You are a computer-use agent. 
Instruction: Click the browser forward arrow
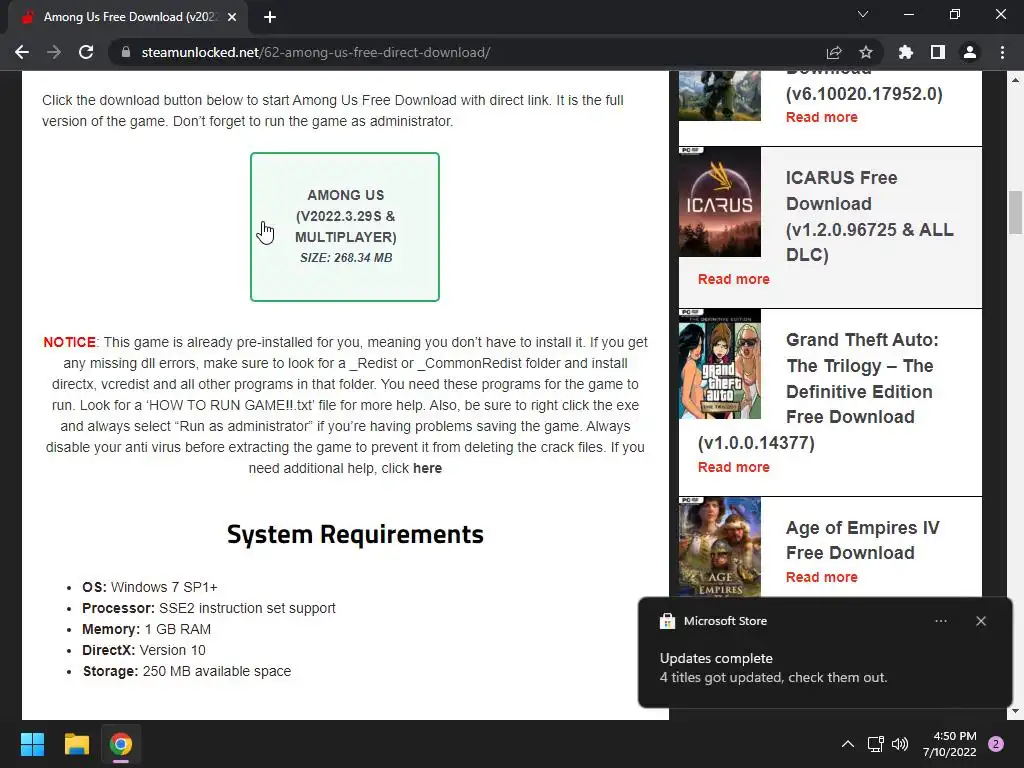(54, 52)
